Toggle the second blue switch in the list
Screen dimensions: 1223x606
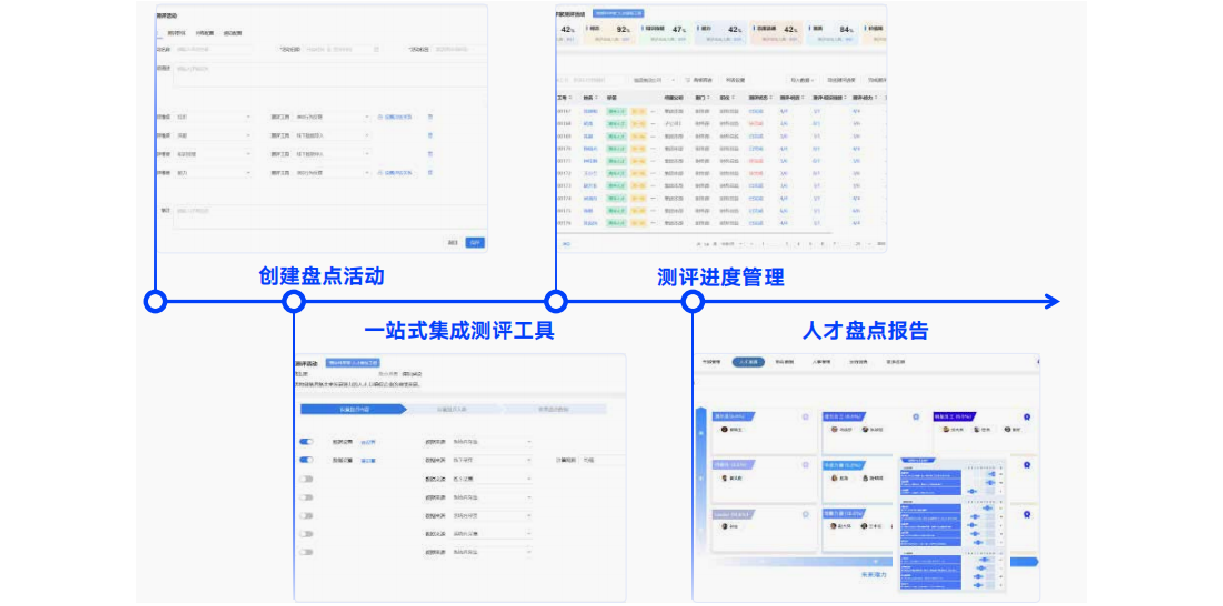point(306,460)
